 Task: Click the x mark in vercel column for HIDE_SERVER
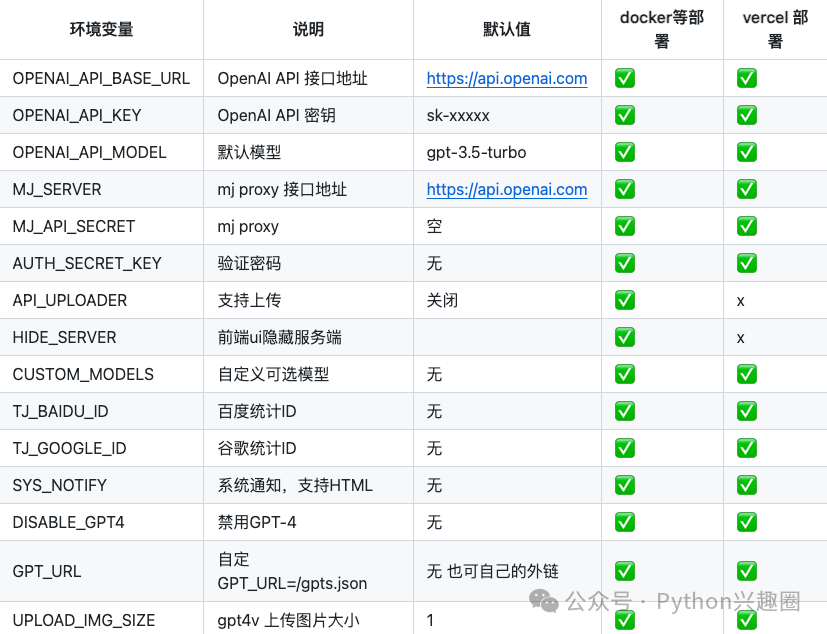[739, 337]
